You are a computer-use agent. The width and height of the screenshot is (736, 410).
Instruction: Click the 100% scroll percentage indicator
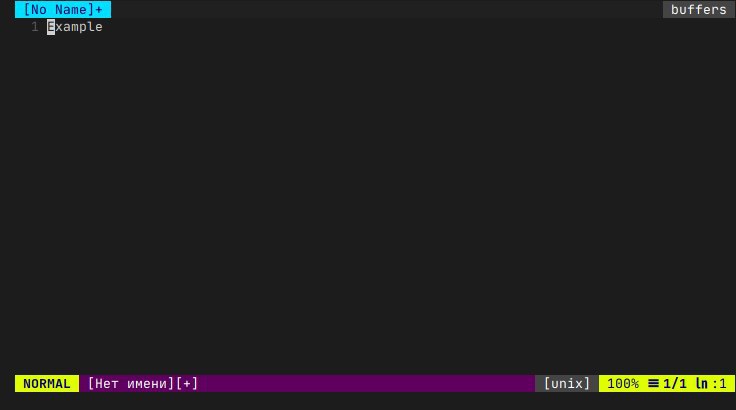tap(622, 383)
